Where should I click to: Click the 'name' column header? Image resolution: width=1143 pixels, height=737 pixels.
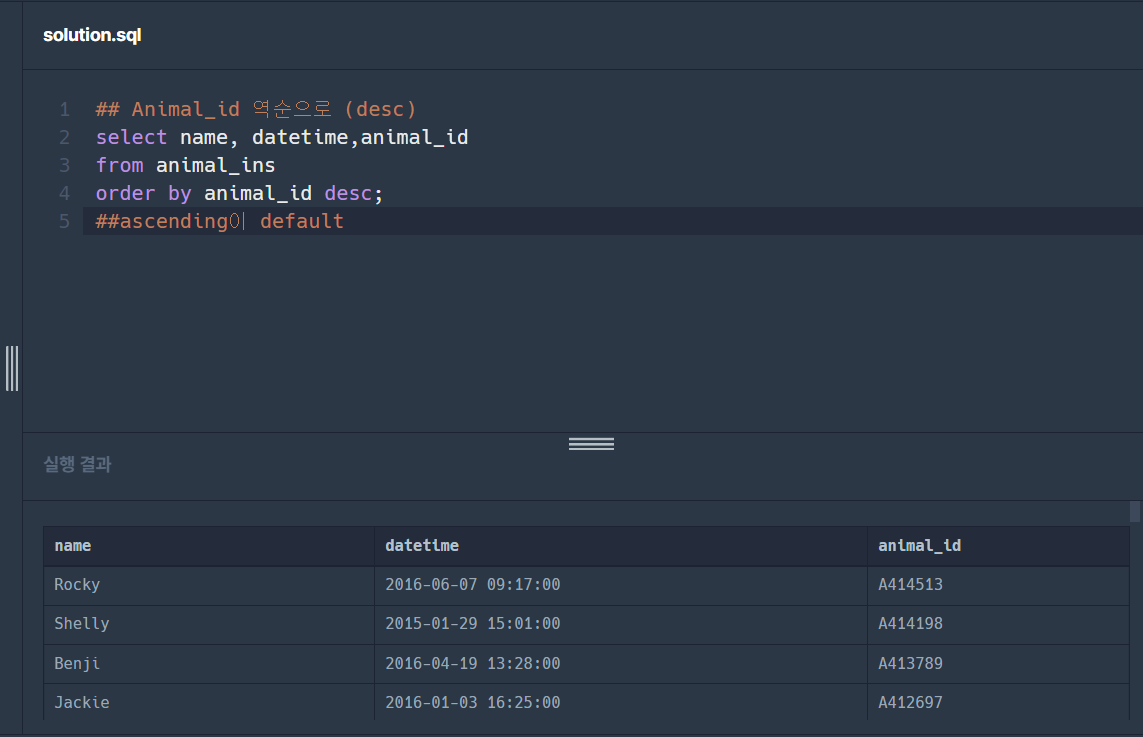pyautogui.click(x=209, y=546)
